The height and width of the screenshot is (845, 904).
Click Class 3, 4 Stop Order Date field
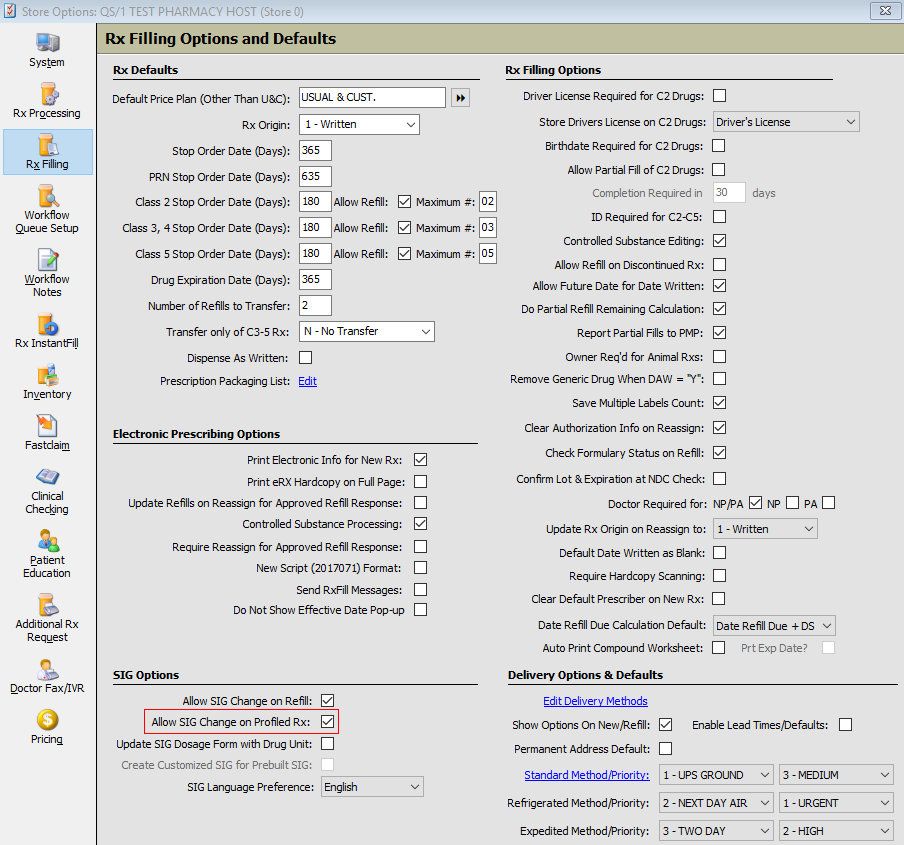(x=315, y=228)
